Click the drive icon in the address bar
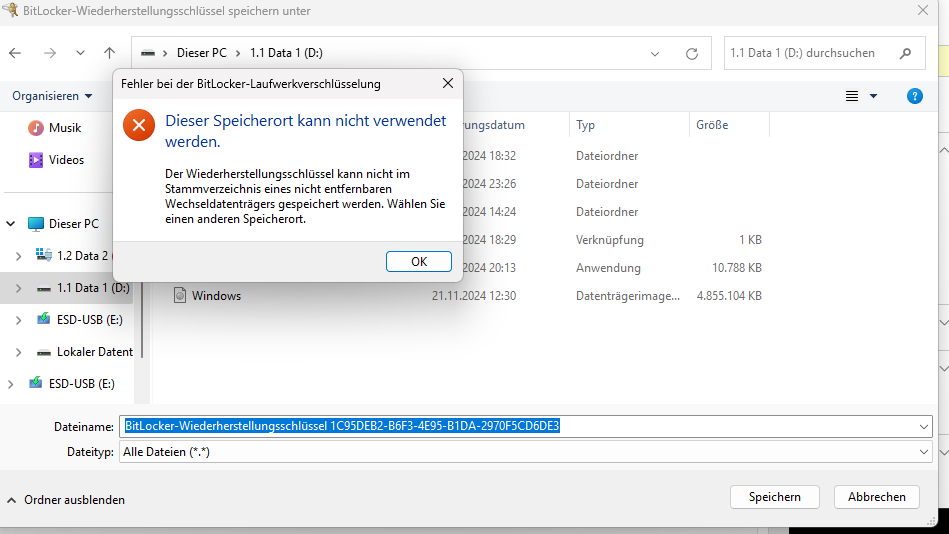Screen dimensions: 949x534 tap(148, 53)
